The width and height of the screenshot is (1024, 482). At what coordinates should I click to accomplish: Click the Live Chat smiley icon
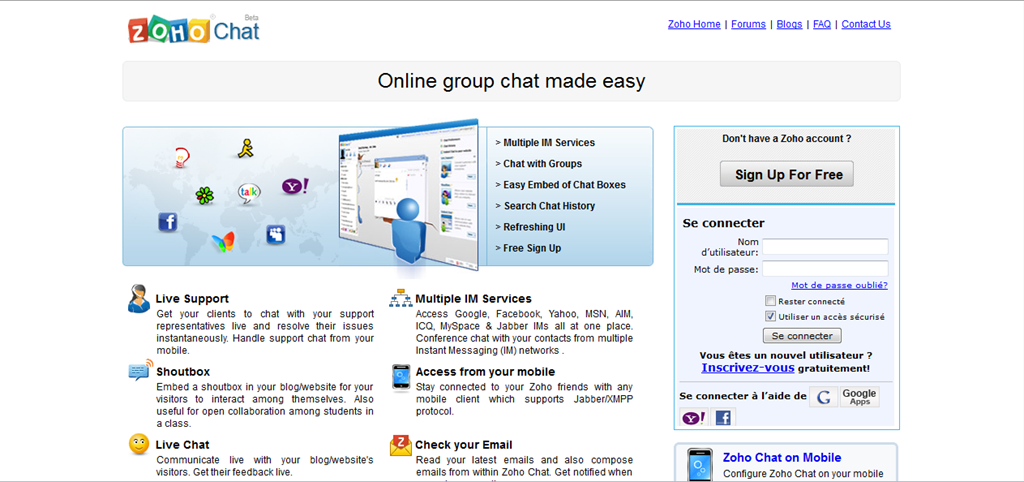[x=138, y=444]
